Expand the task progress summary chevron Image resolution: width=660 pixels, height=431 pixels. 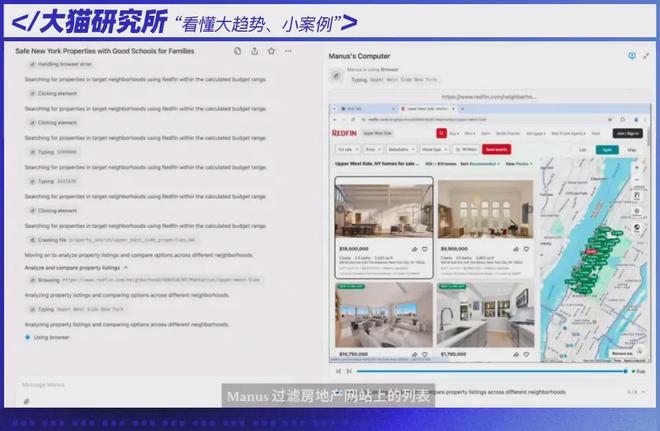coord(643,392)
